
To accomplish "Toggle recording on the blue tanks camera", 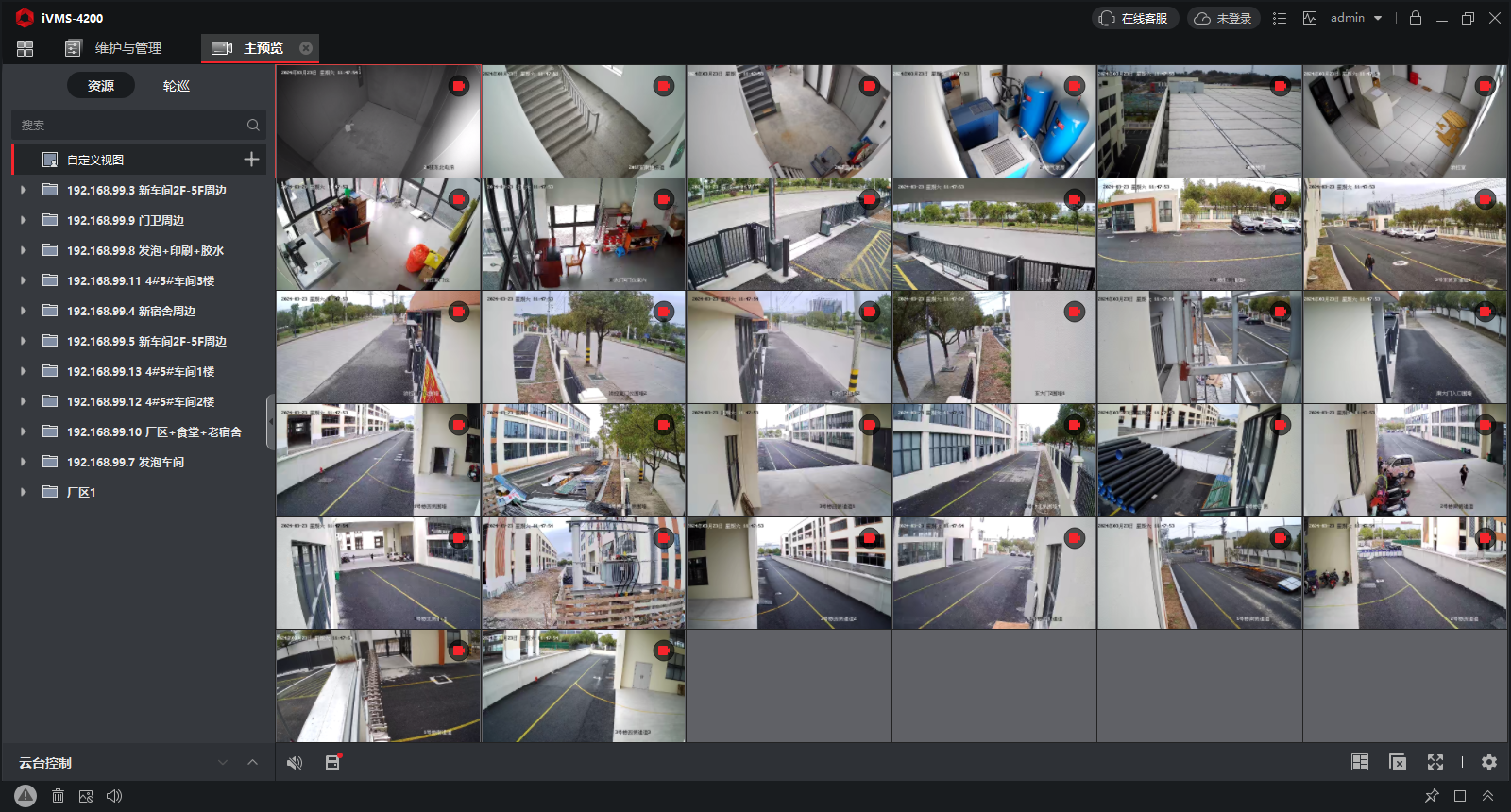I will 1075,86.
